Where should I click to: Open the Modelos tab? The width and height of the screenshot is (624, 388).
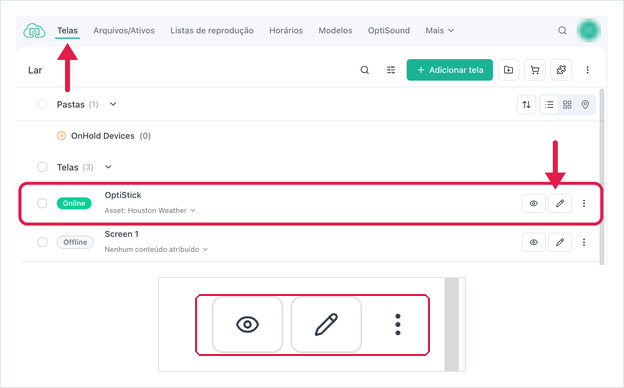[335, 30]
